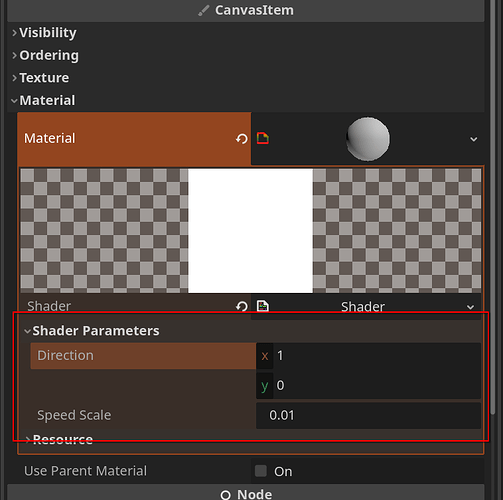Click the Speed Scale value field
This screenshot has height=500, width=503.
tap(368, 416)
